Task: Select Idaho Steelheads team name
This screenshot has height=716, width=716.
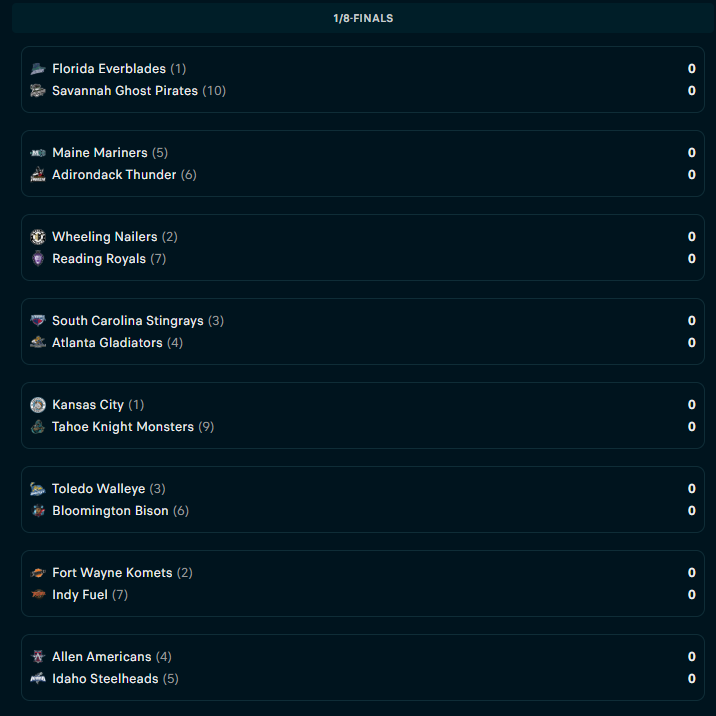Action: [105, 679]
